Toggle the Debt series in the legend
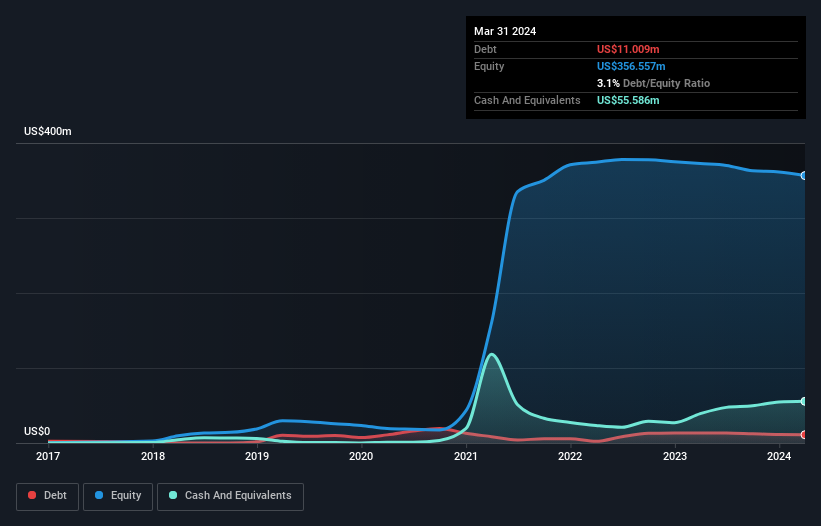The height and width of the screenshot is (526, 821). click(x=48, y=496)
